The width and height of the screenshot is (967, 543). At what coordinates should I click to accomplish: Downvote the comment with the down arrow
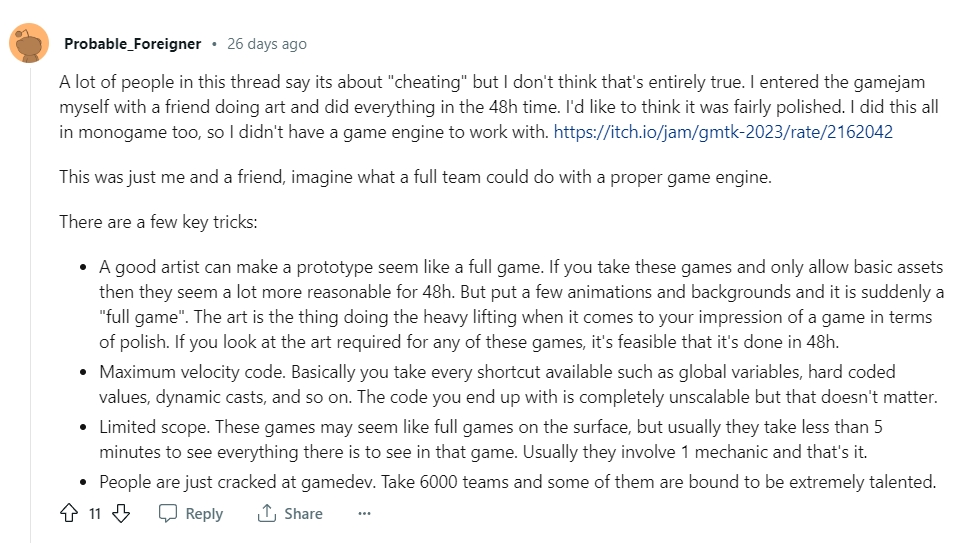pos(121,513)
